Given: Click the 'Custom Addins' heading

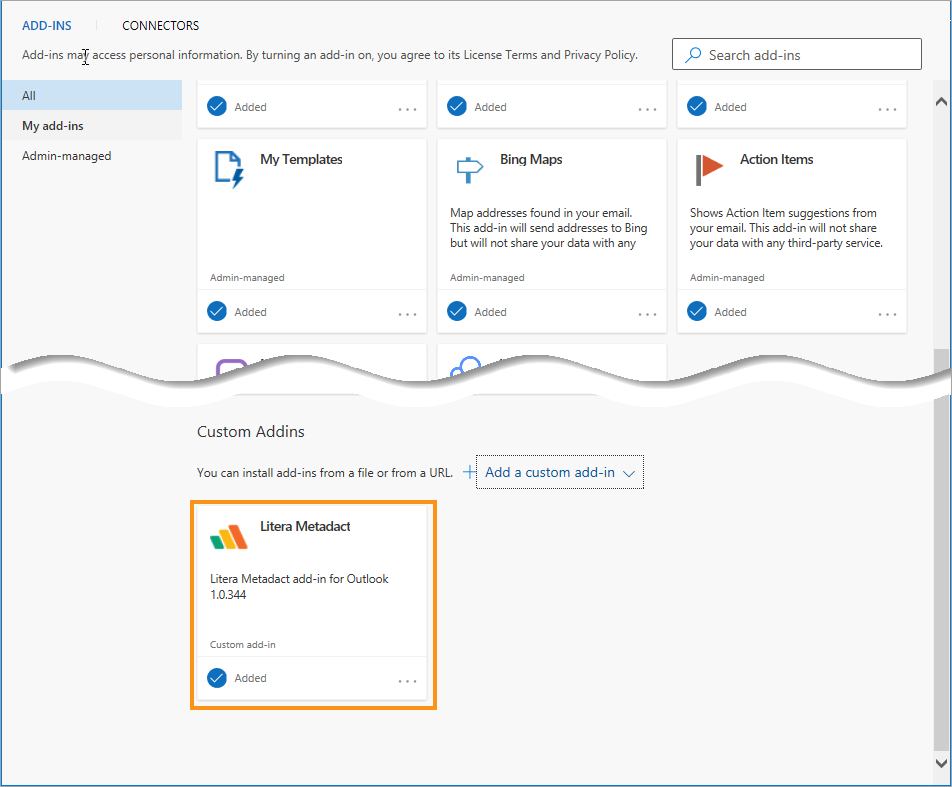Looking at the screenshot, I should (x=251, y=431).
